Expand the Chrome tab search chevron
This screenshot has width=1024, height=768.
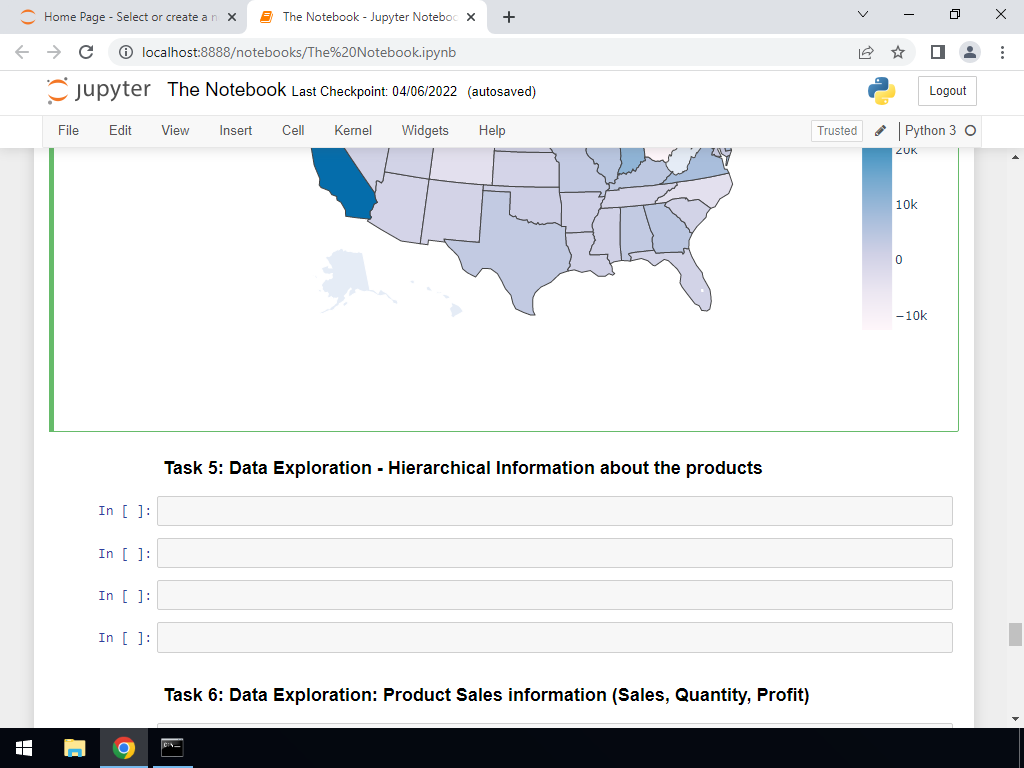point(863,15)
